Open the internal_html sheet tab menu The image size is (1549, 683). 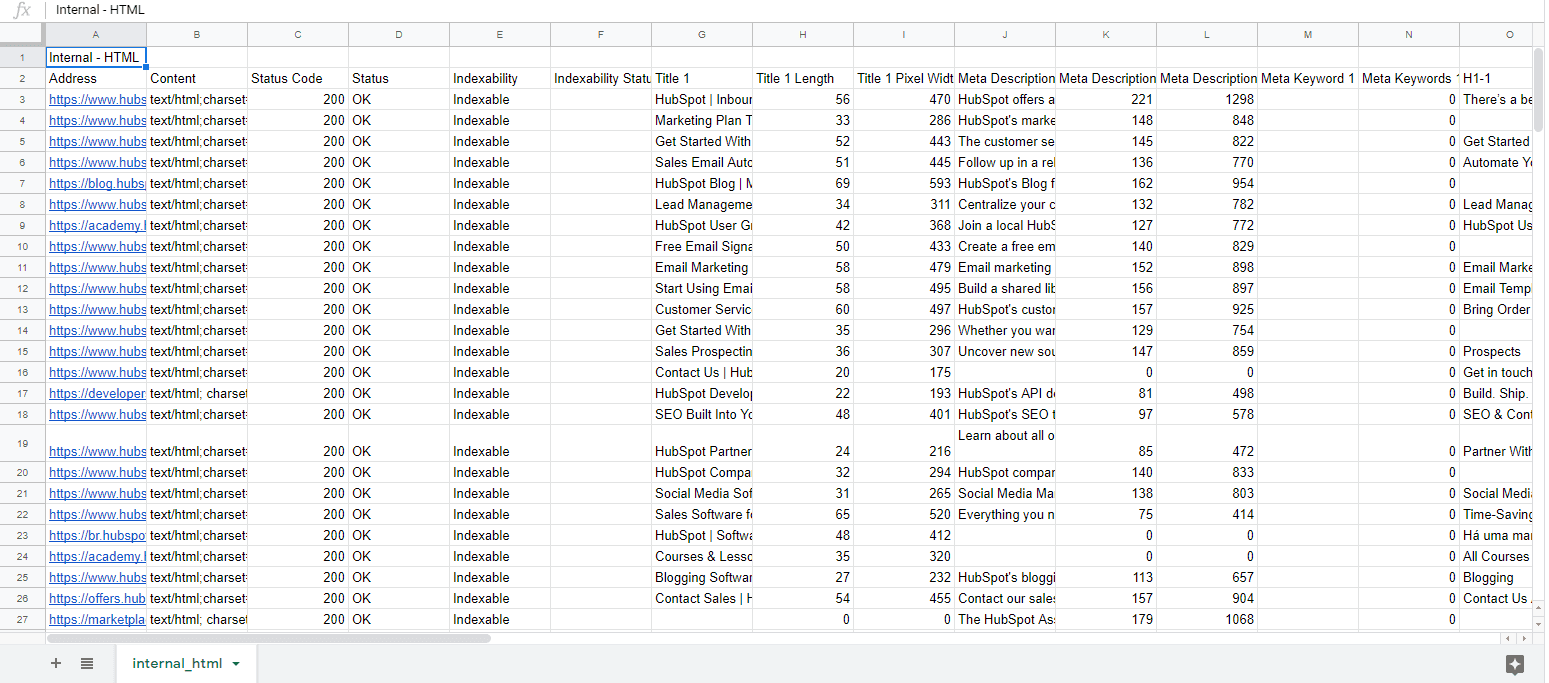(x=236, y=663)
